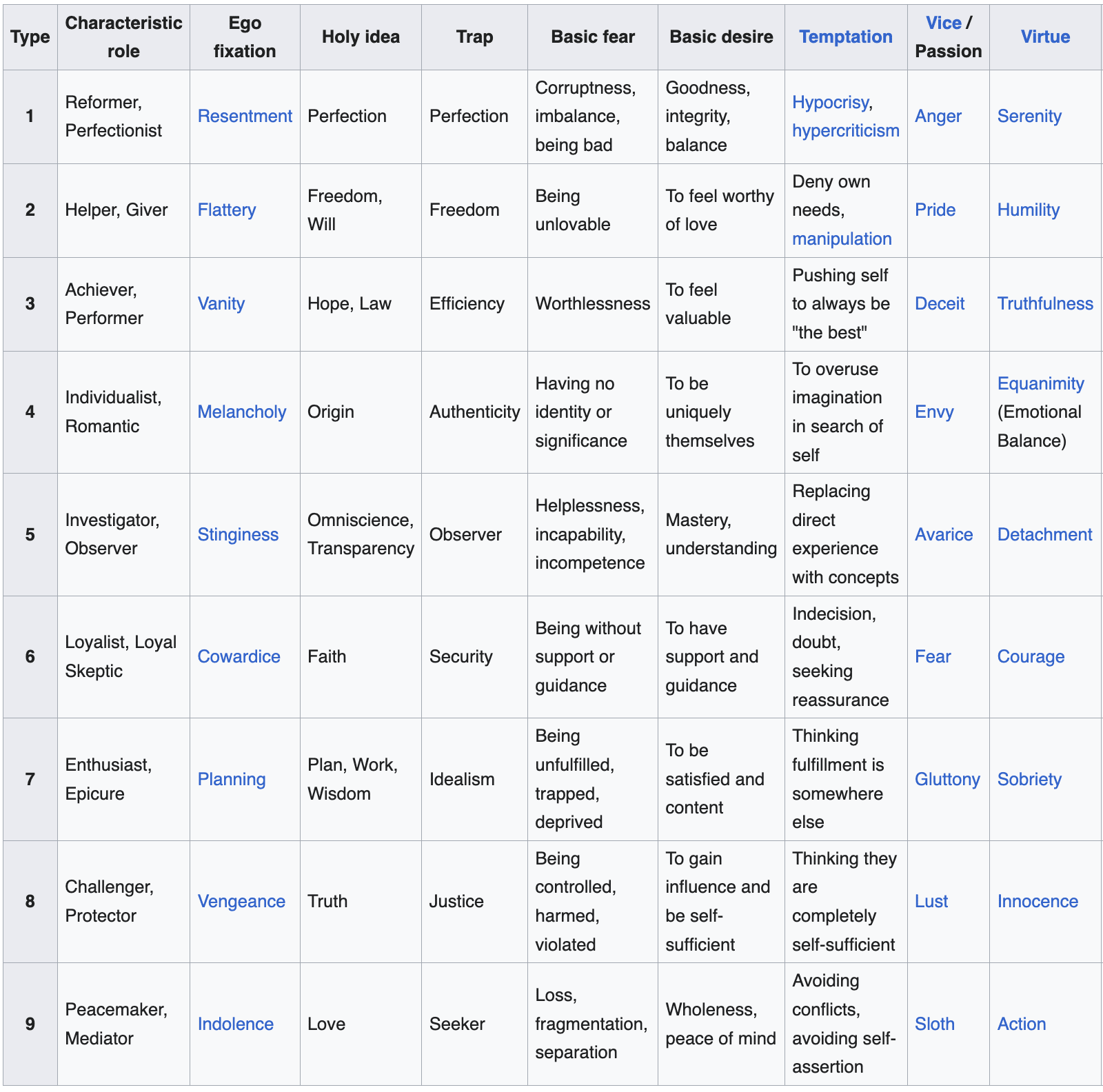Click the Vengeance ego fixation link
Screen dimensions: 1103x1092
point(241,901)
